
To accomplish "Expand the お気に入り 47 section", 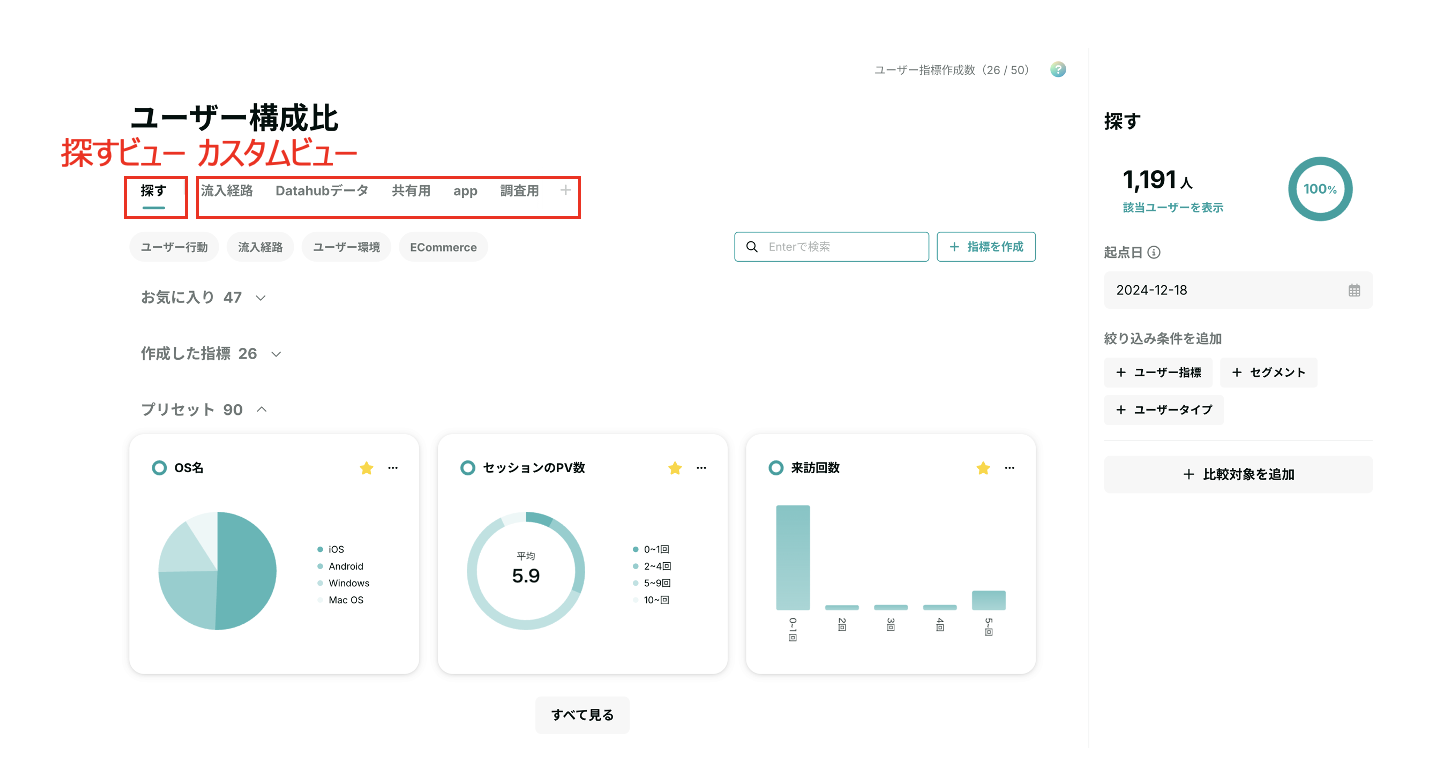I will coord(204,297).
